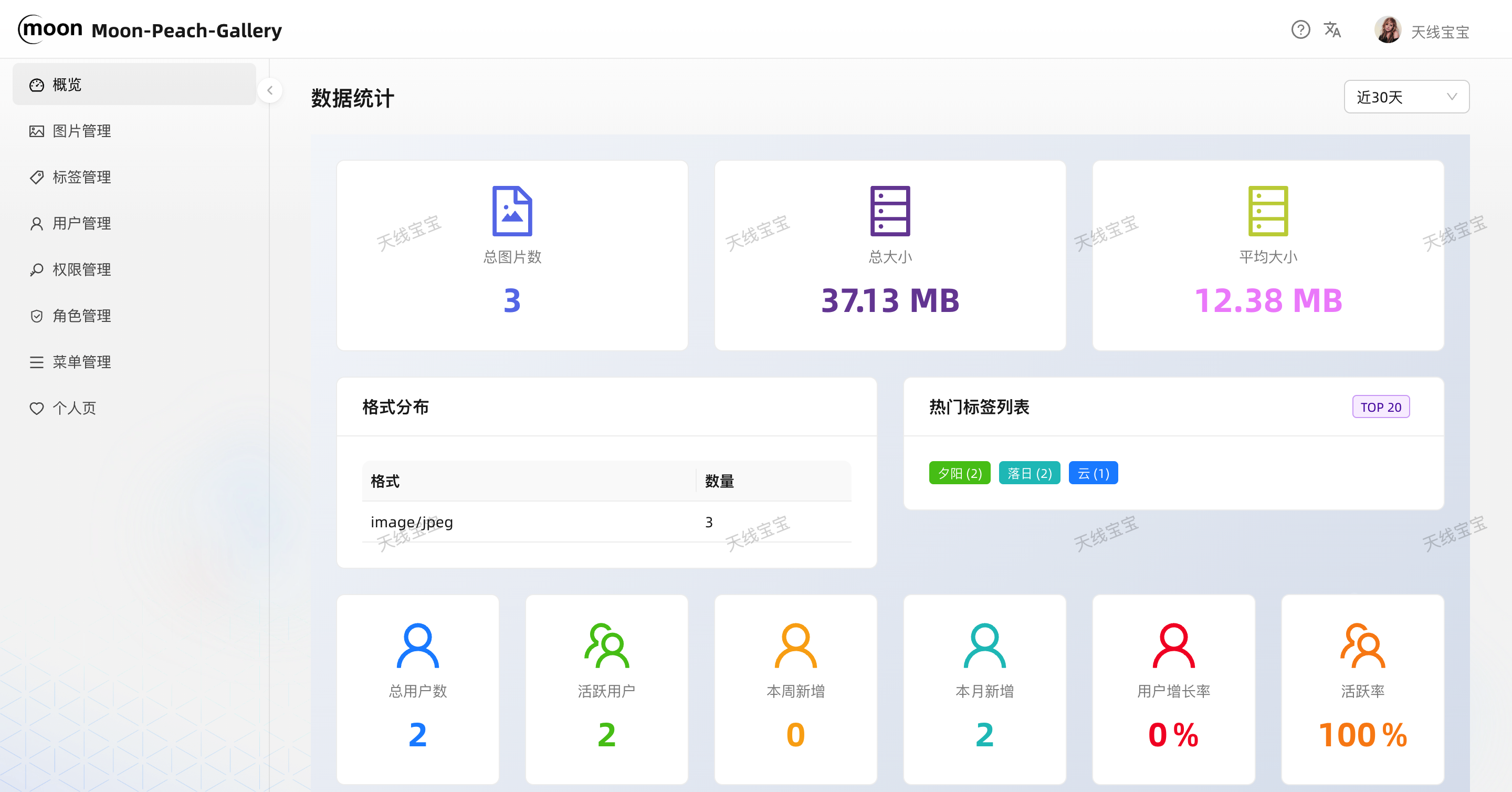The width and height of the screenshot is (1512, 792).
Task: Click the moon logo icon
Action: point(50,29)
